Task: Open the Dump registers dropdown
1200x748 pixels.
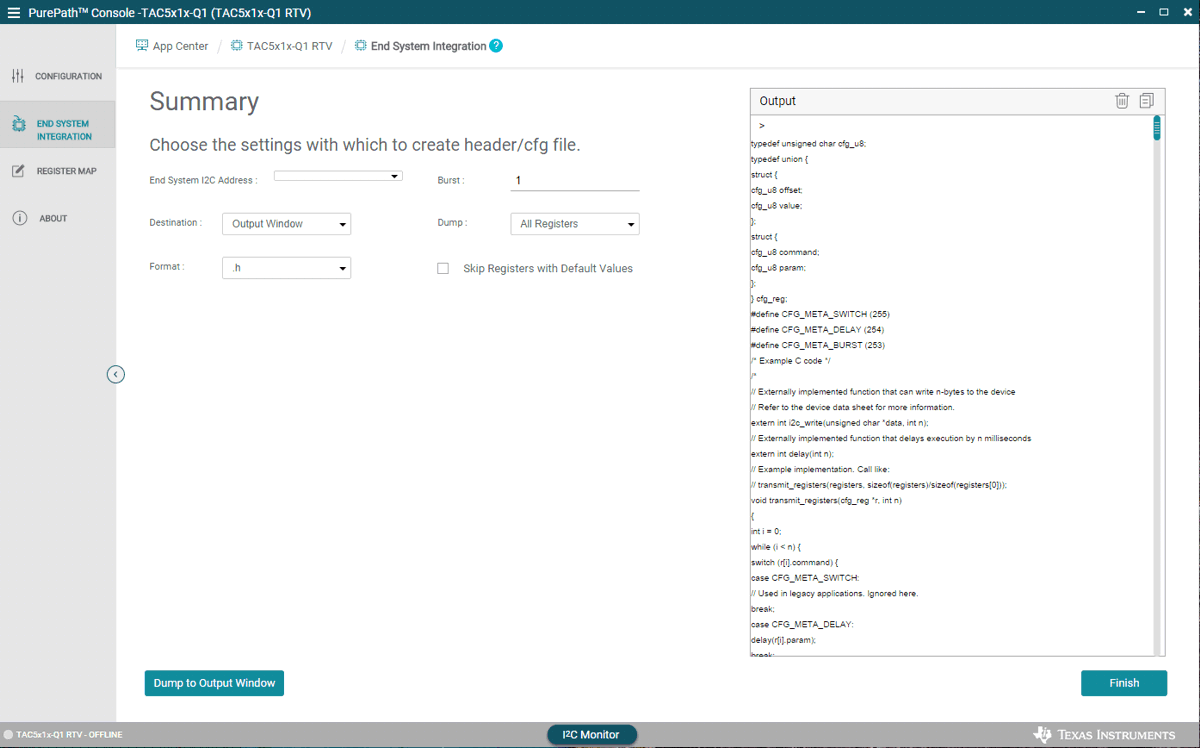Action: (575, 224)
